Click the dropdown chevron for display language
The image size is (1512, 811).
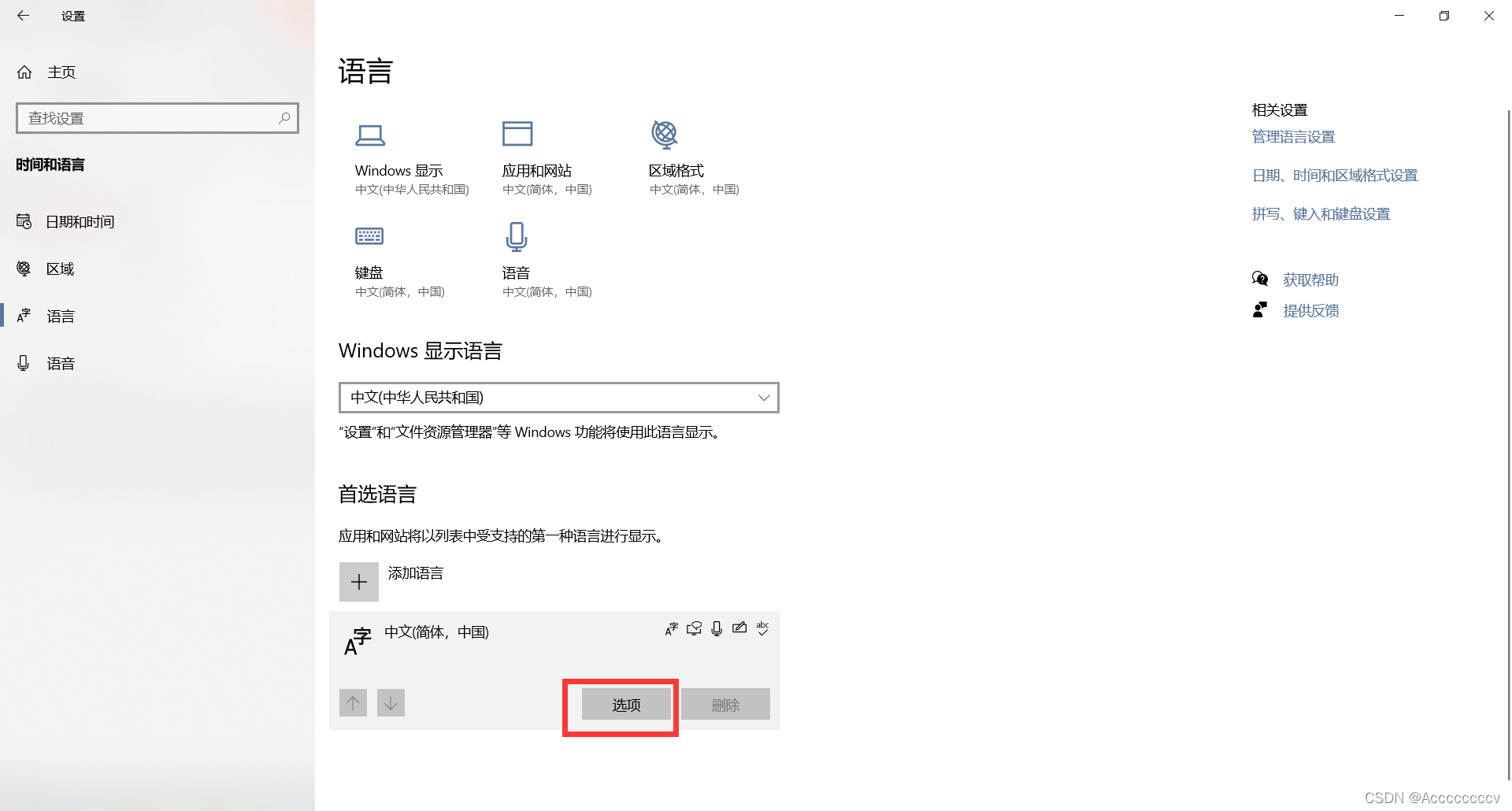click(x=764, y=398)
